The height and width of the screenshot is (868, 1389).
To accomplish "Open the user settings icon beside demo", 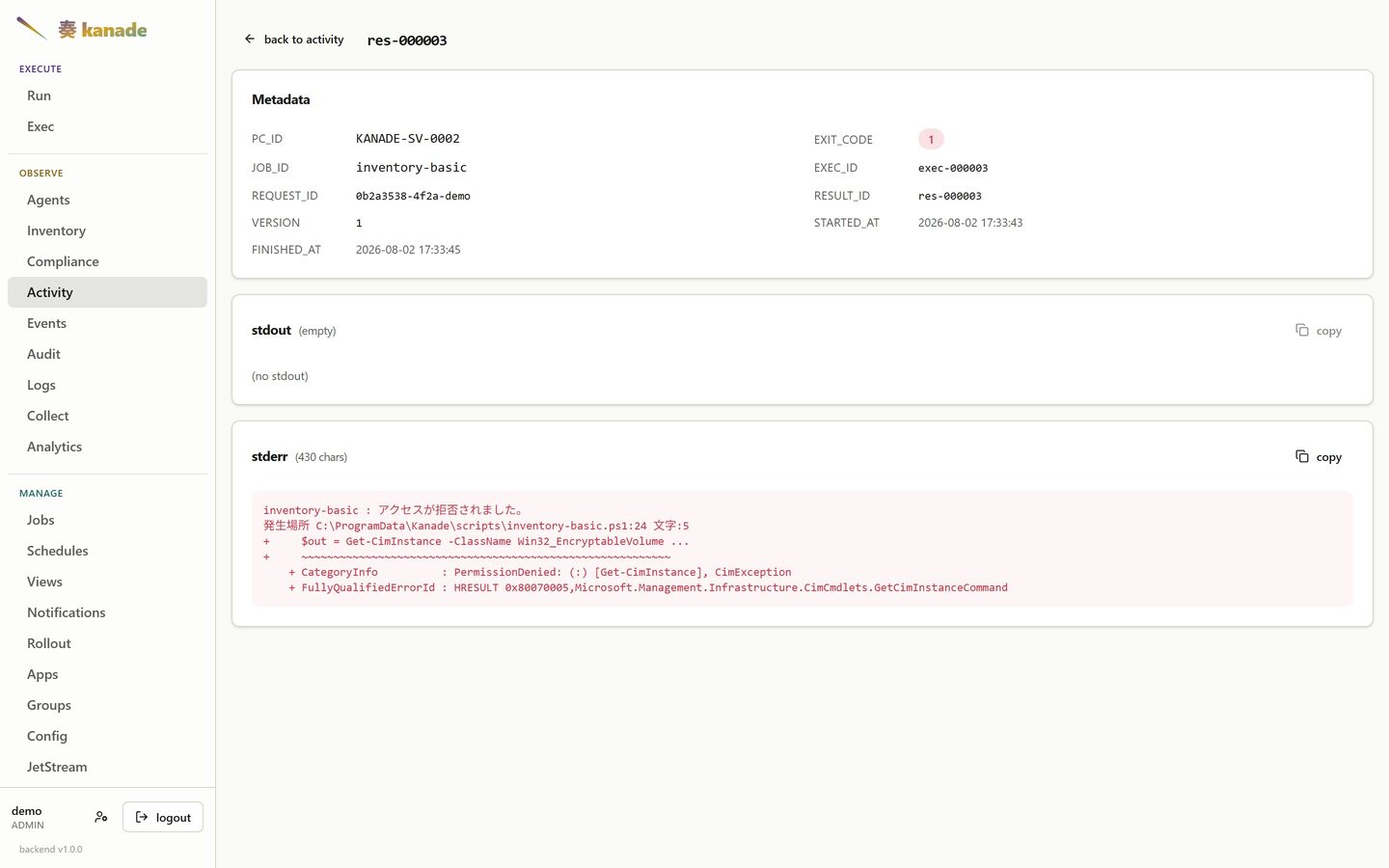I will point(101,817).
